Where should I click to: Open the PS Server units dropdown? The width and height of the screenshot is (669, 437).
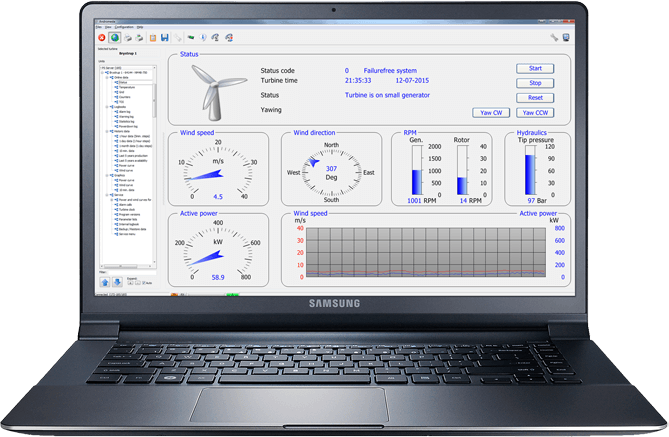tap(128, 68)
